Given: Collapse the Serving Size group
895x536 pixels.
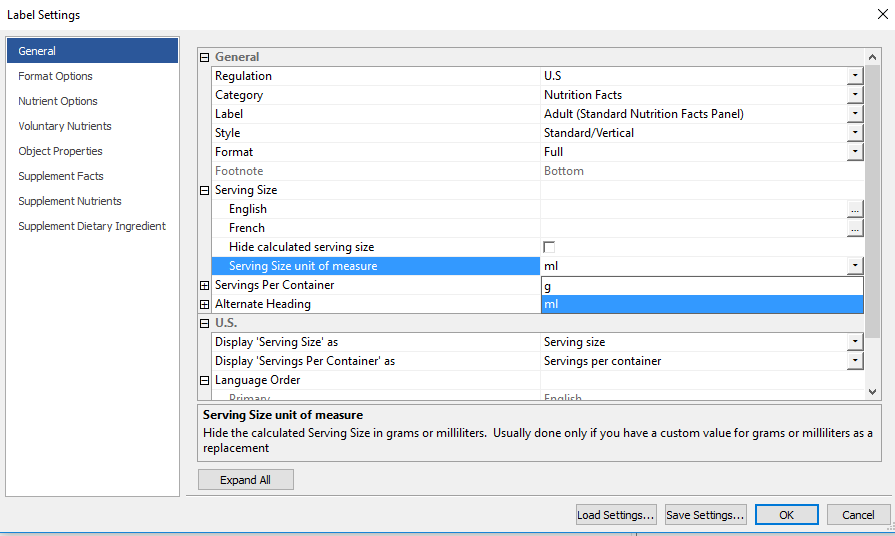Looking at the screenshot, I should coord(205,190).
